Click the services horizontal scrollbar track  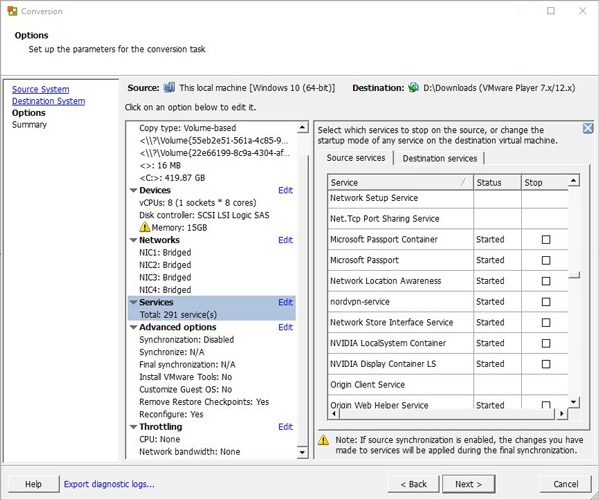click(x=447, y=414)
